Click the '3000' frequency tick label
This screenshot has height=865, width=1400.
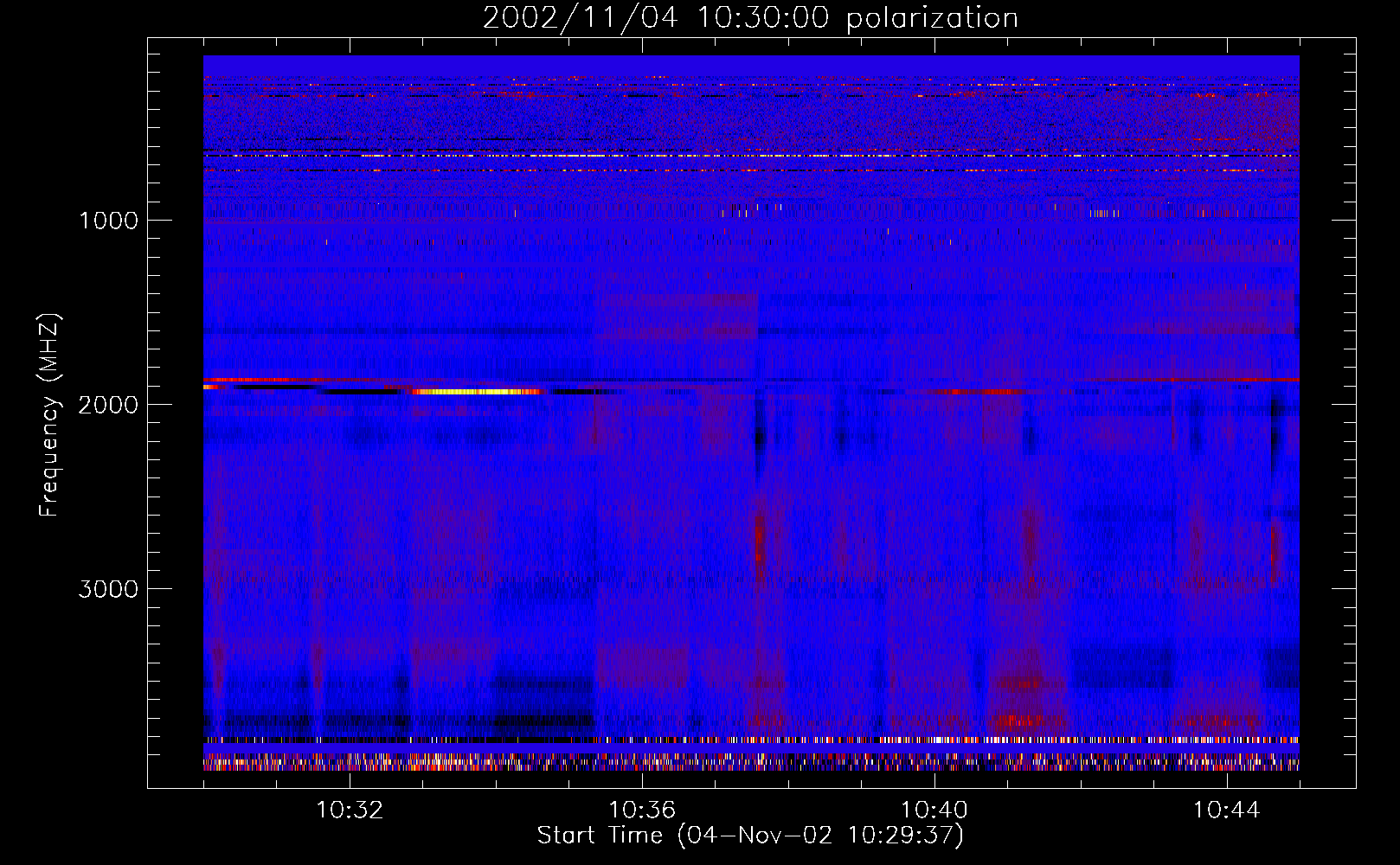108,589
